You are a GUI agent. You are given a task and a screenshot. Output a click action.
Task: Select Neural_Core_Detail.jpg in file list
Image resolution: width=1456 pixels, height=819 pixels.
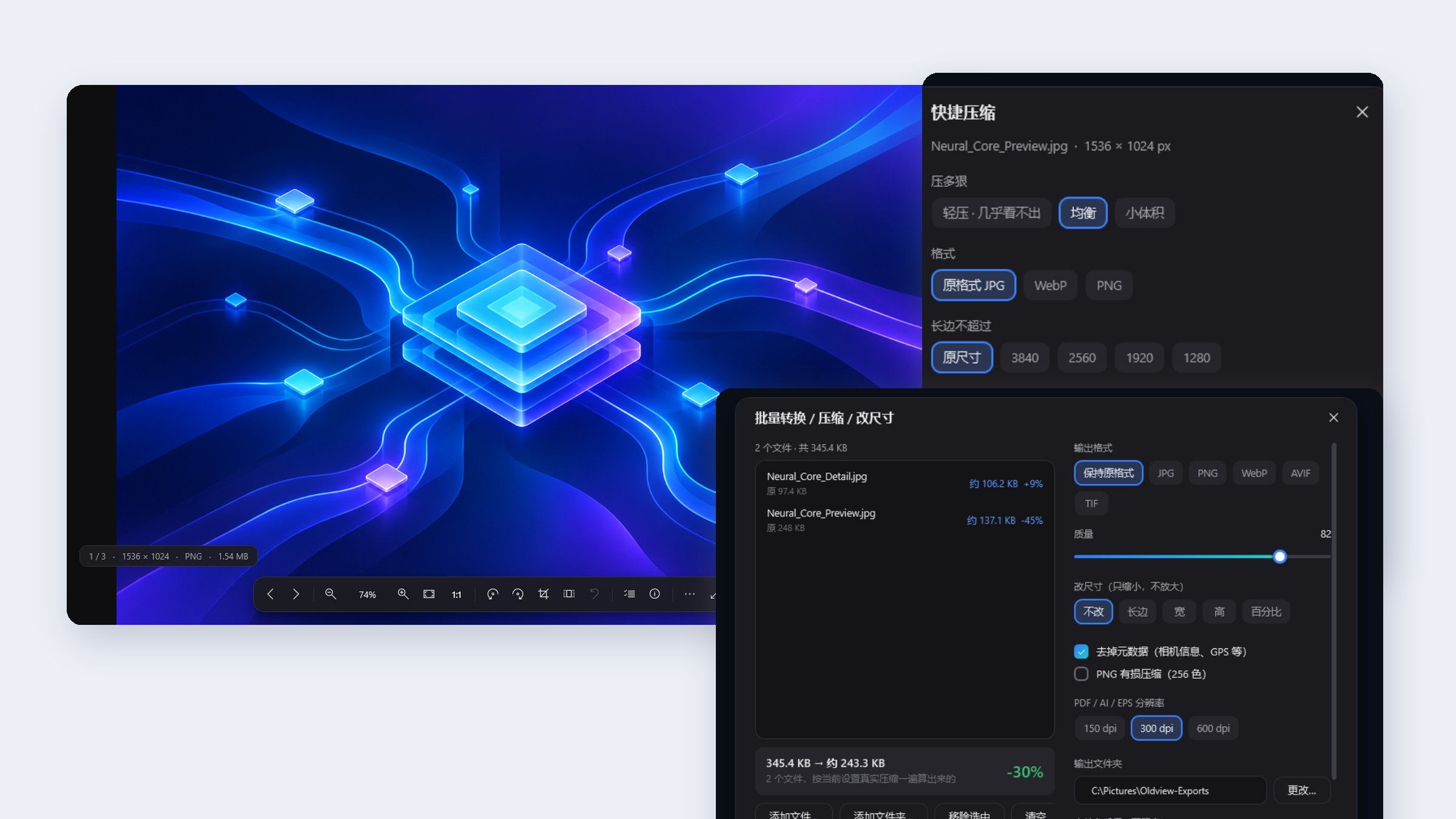click(905, 483)
